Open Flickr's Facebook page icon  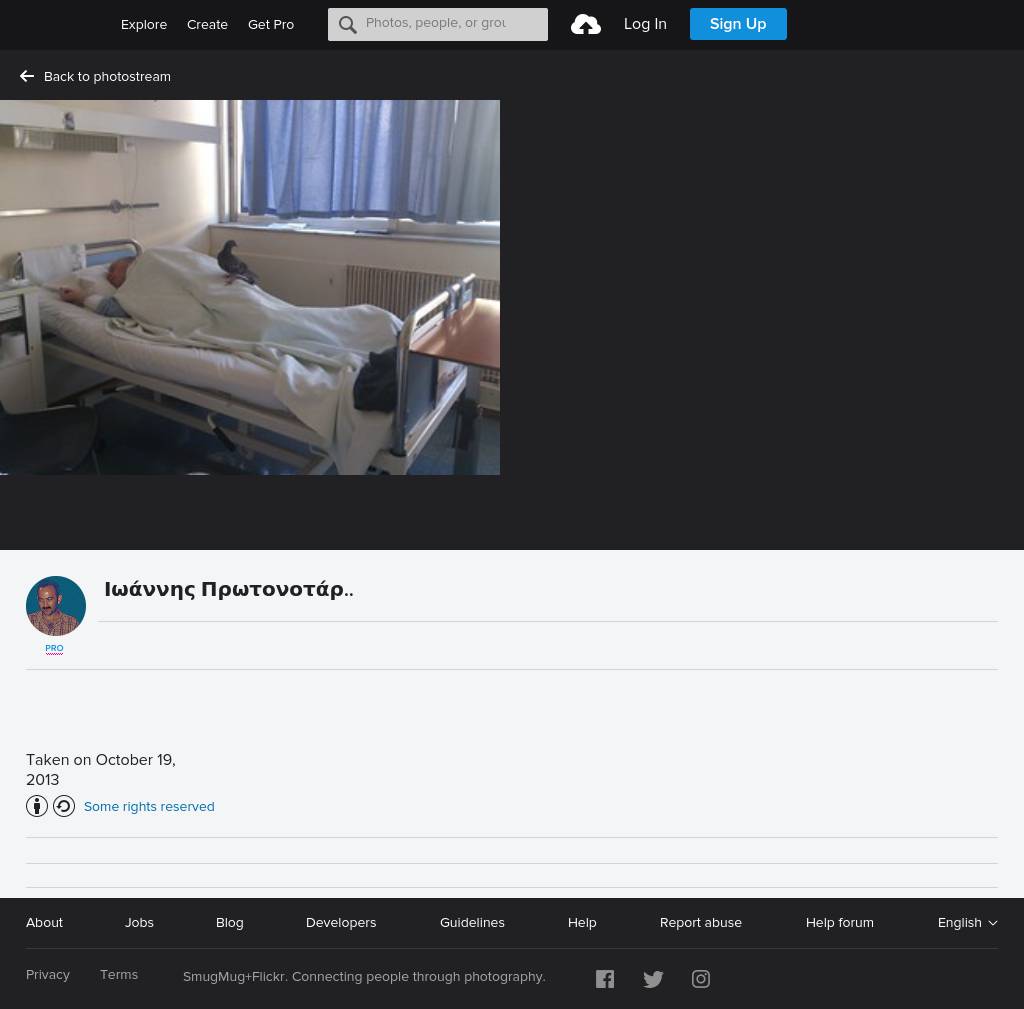[x=605, y=979]
